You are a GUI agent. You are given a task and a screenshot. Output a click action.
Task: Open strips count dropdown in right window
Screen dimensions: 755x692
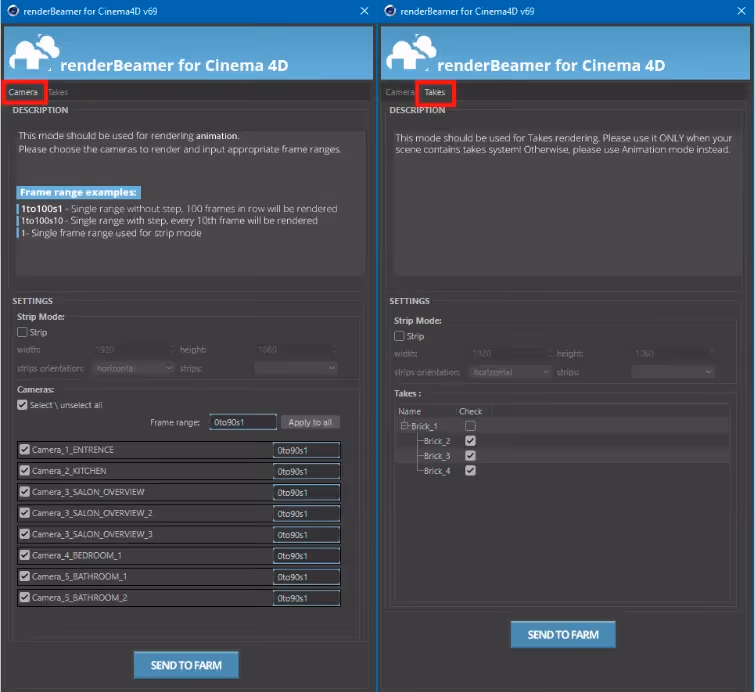click(x=673, y=372)
